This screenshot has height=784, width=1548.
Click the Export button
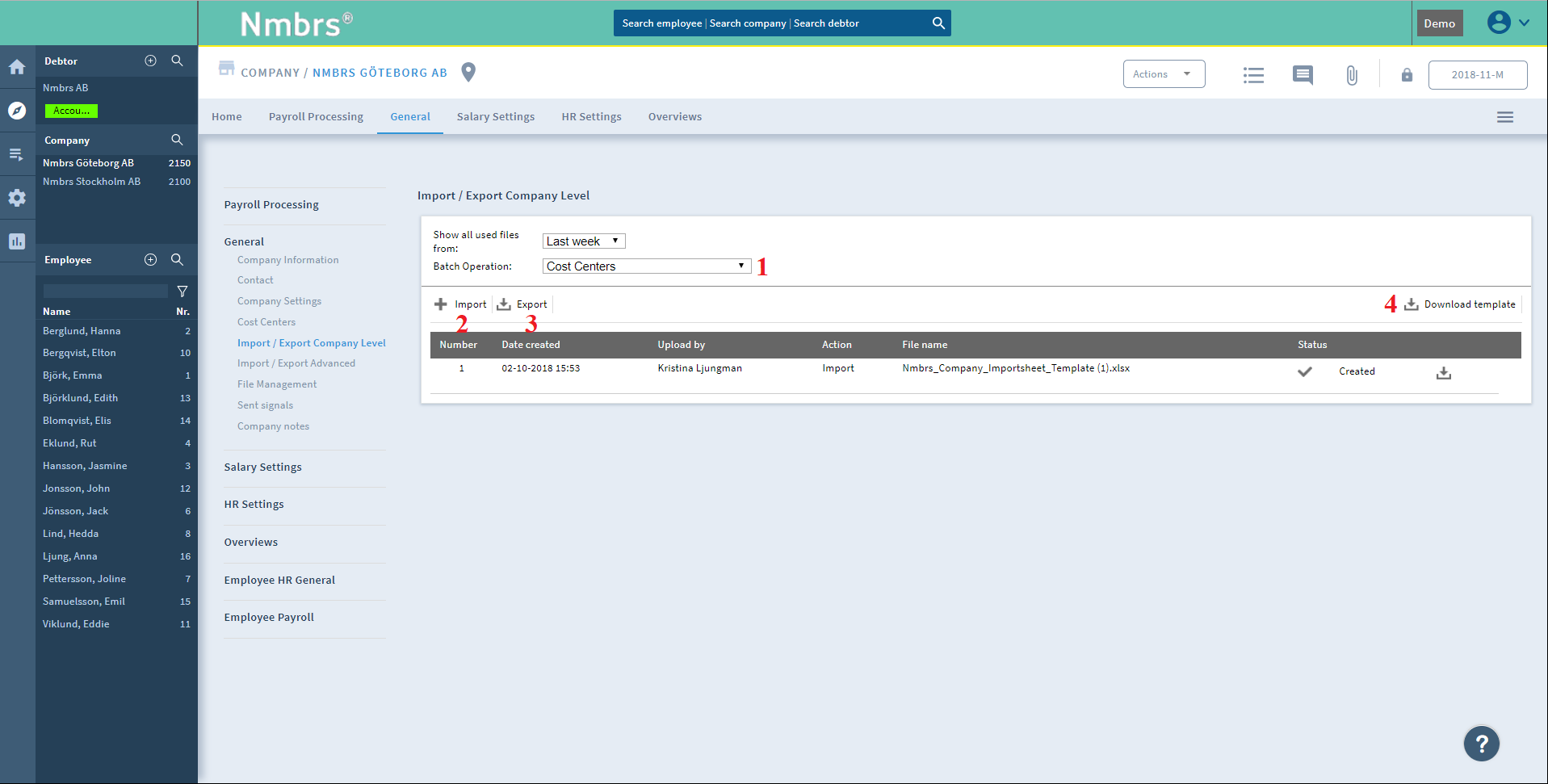point(522,304)
